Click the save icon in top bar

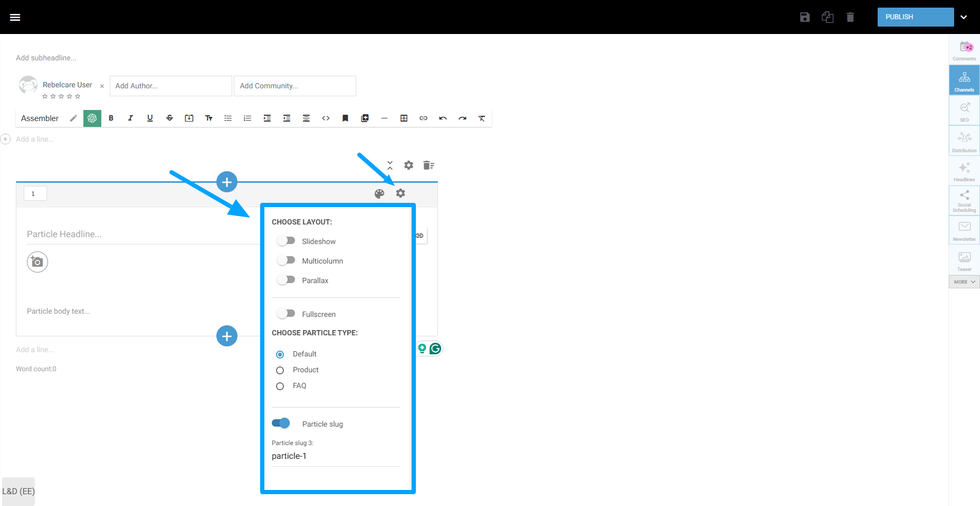[x=805, y=17]
